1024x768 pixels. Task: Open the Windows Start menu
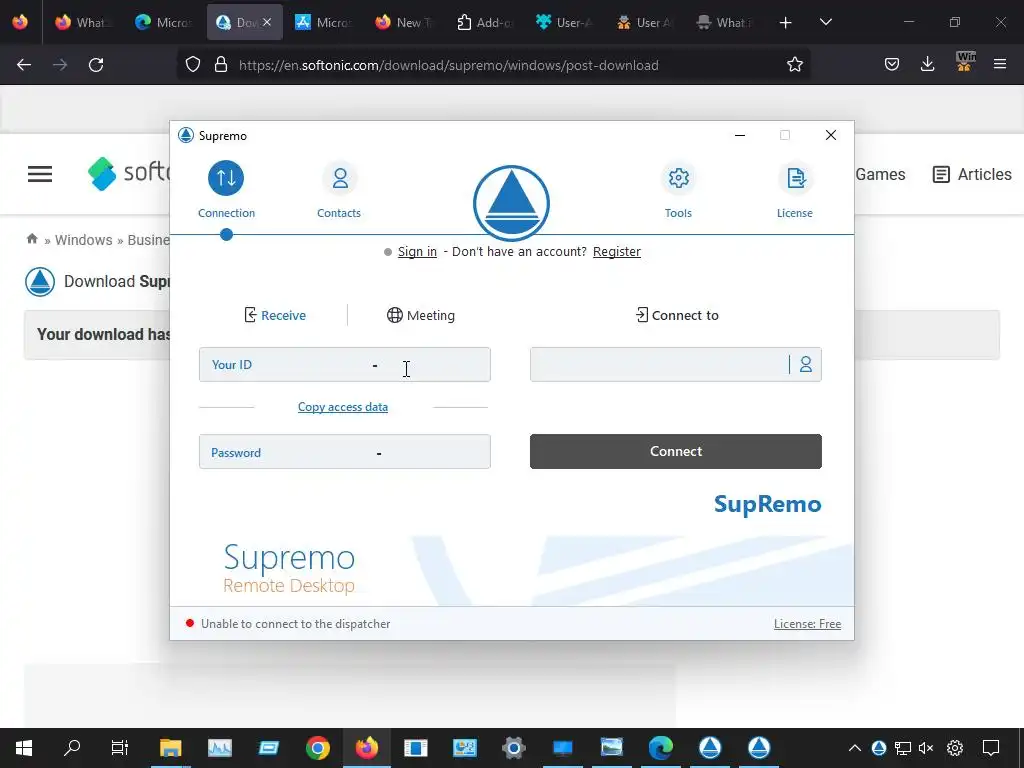(x=24, y=748)
